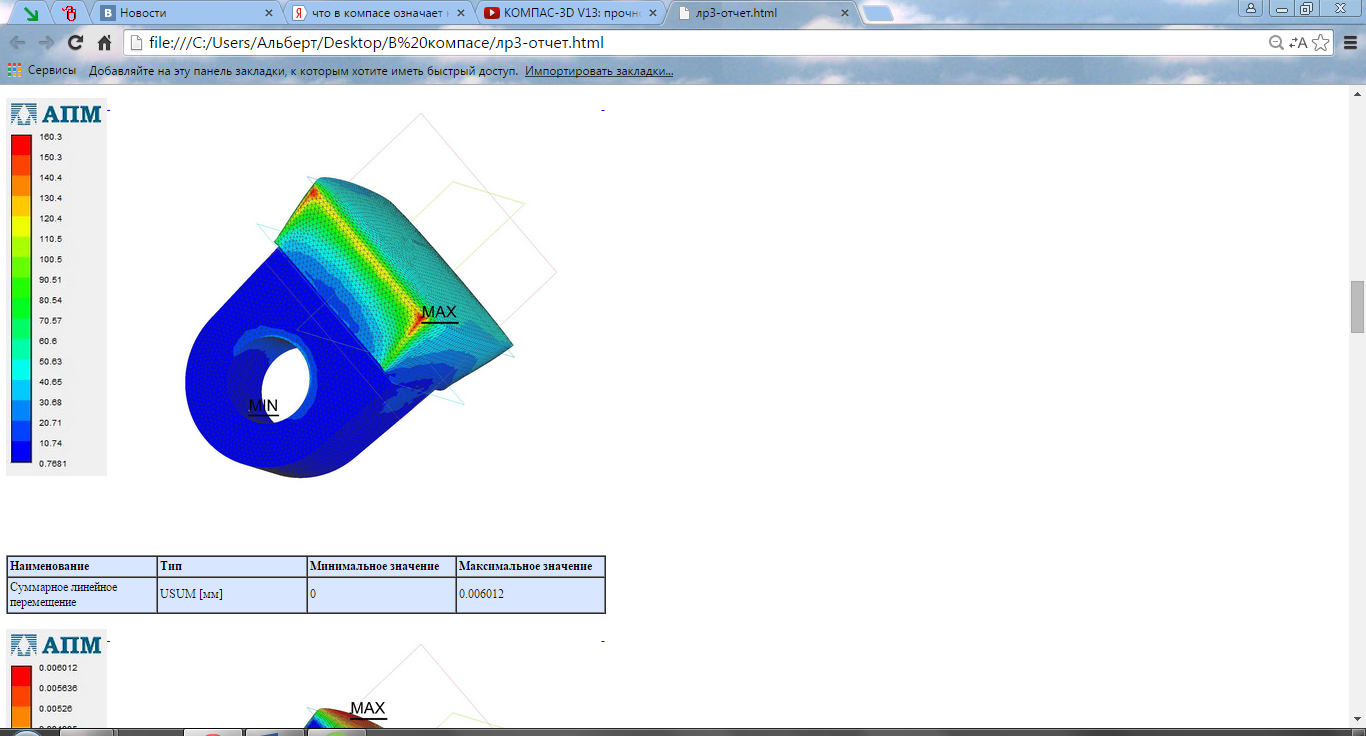Image resolution: width=1366 pixels, height=736 pixels.
Task: Switch to pinned tab with green arrow
Action: coord(31,13)
